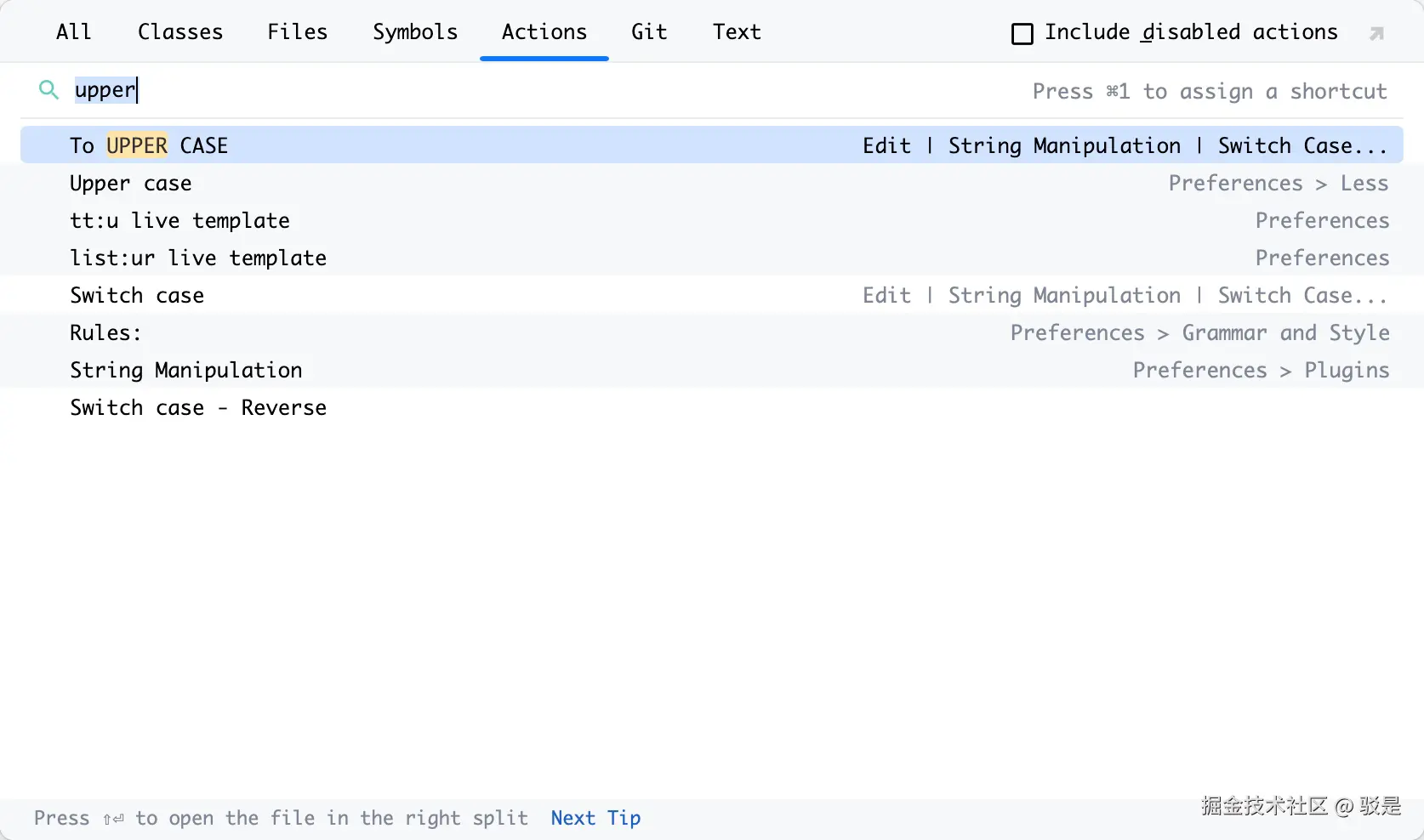Select the Symbols tab
The width and height of the screenshot is (1424, 840).
tap(415, 32)
